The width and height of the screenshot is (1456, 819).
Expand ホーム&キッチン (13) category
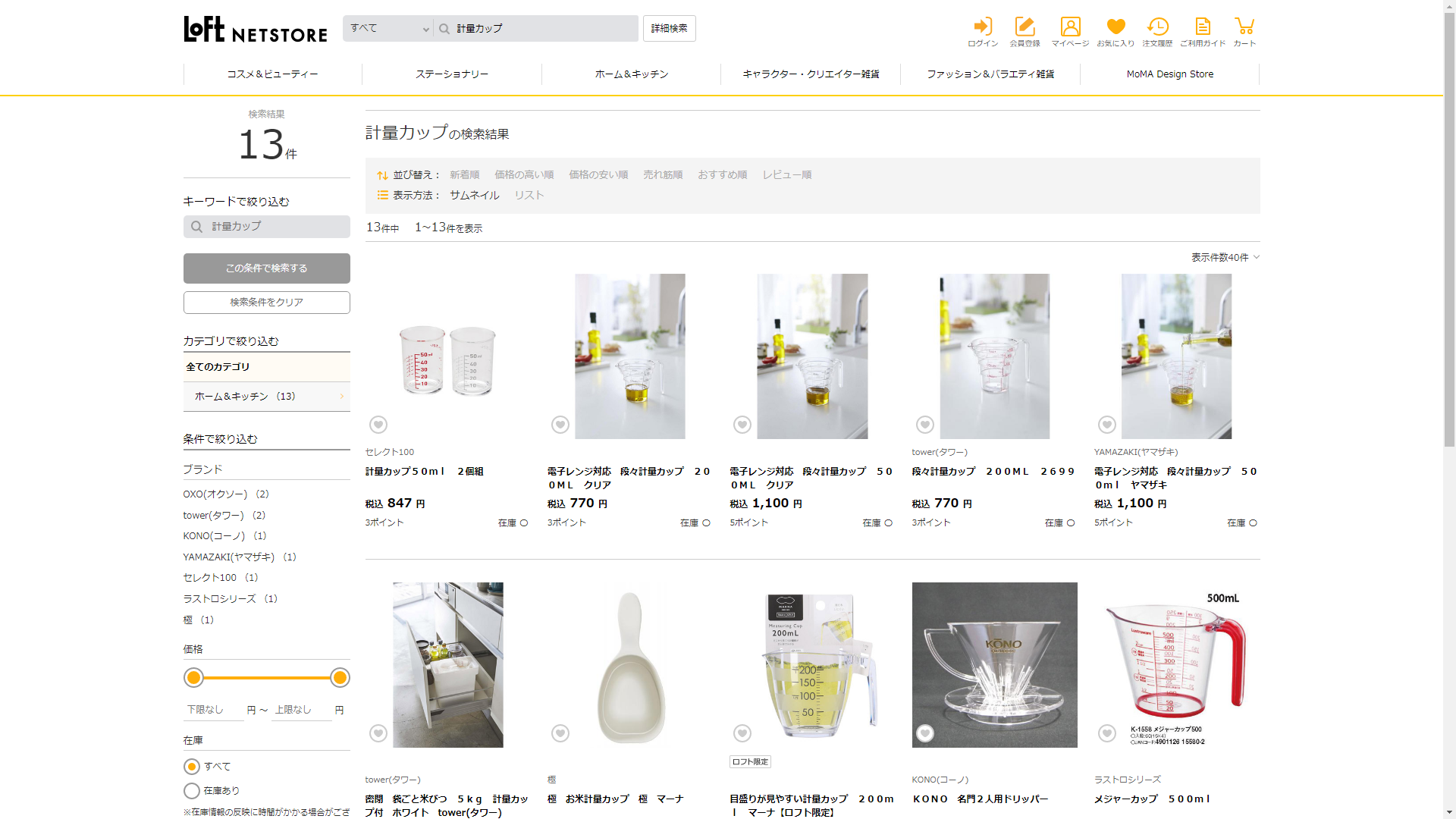[x=266, y=397]
